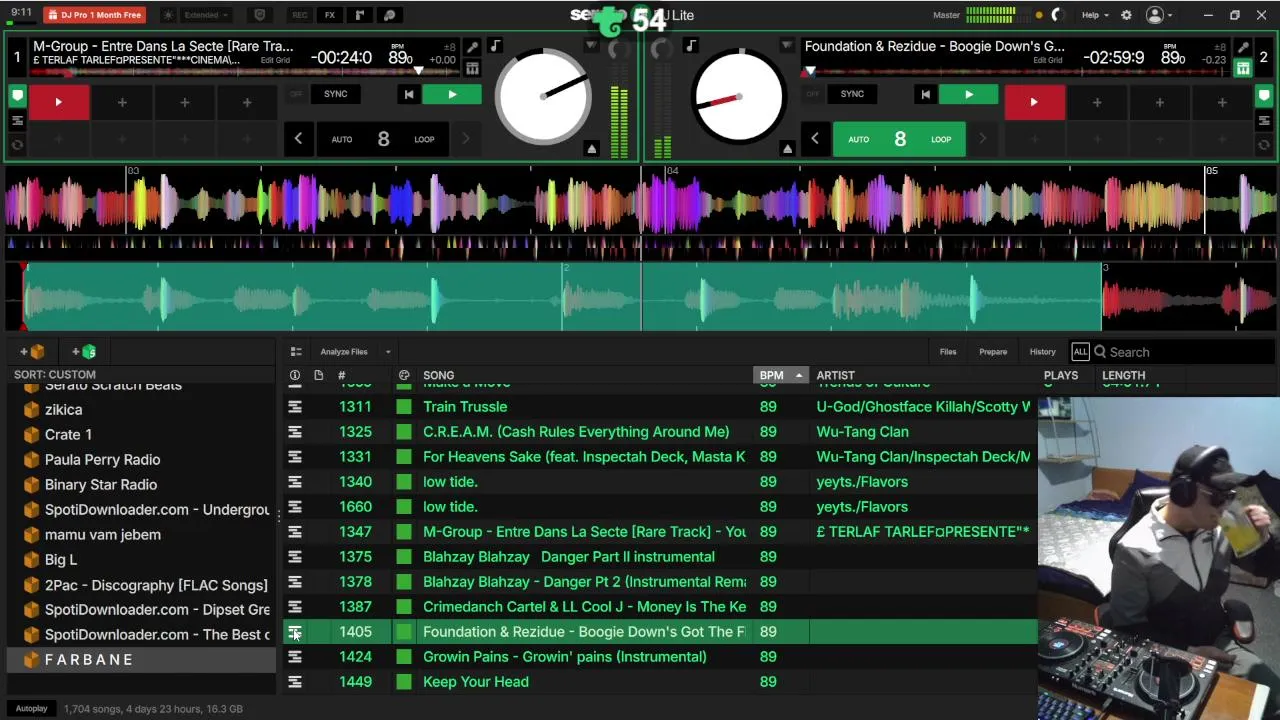1280x720 pixels.
Task: Open the Help menu
Action: (1095, 15)
